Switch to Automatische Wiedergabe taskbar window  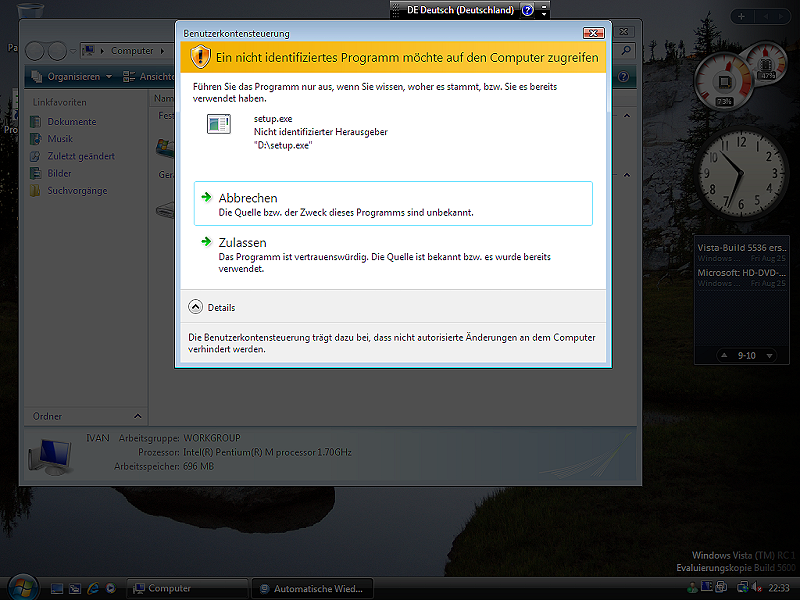pyautogui.click(x=312, y=588)
